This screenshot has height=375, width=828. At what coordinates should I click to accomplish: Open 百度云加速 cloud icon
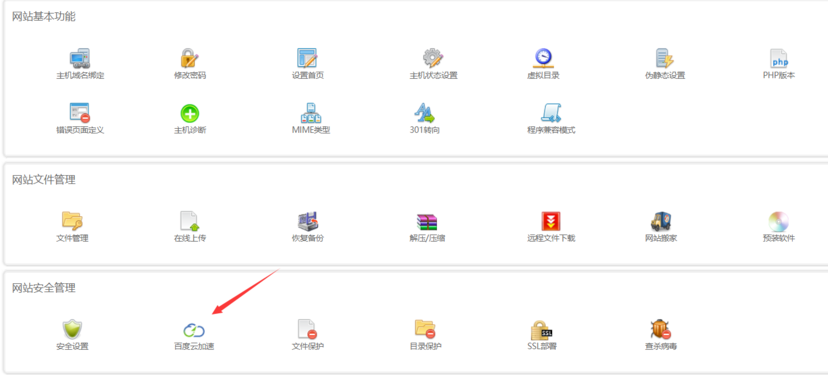194,331
